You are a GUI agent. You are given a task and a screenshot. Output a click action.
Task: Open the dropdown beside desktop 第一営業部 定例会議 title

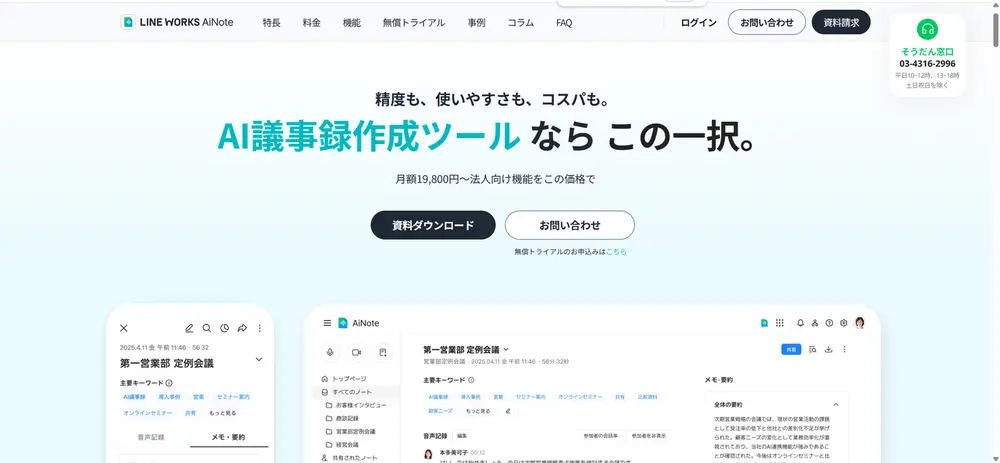(x=506, y=349)
